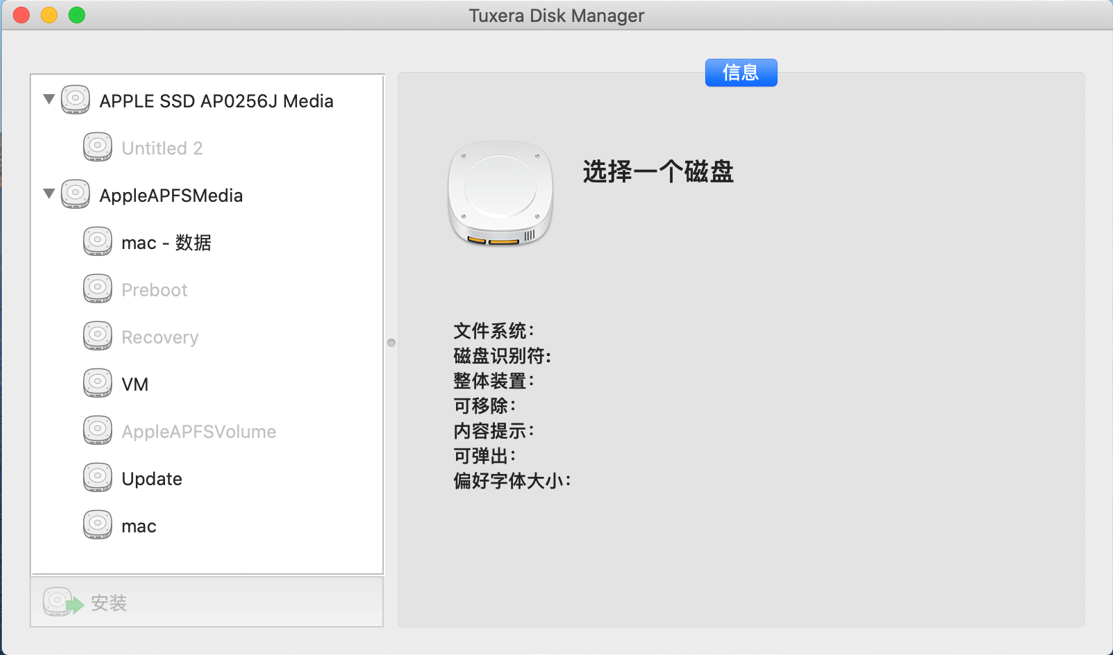Collapse the APPLE SSD AP0256J Media tree
This screenshot has height=655, width=1113.
pos(49,100)
